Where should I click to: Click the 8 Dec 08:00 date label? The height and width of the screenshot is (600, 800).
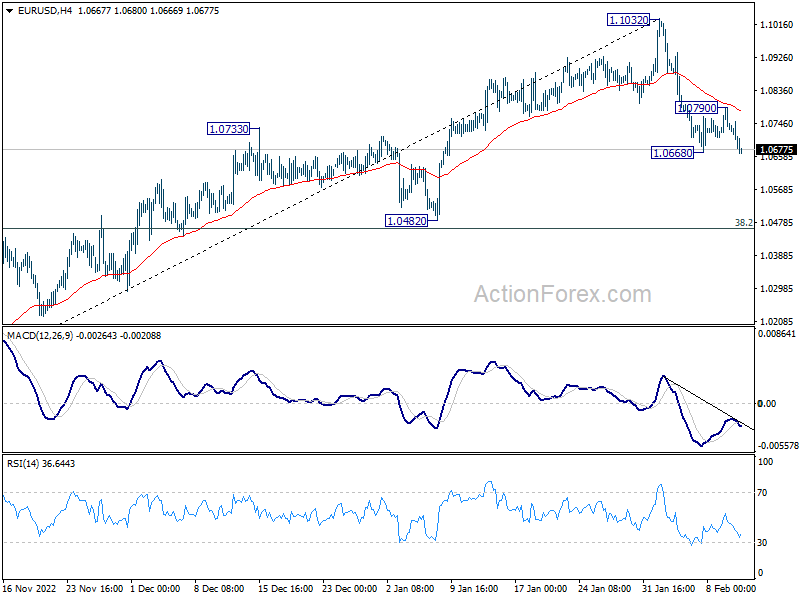click(219, 588)
